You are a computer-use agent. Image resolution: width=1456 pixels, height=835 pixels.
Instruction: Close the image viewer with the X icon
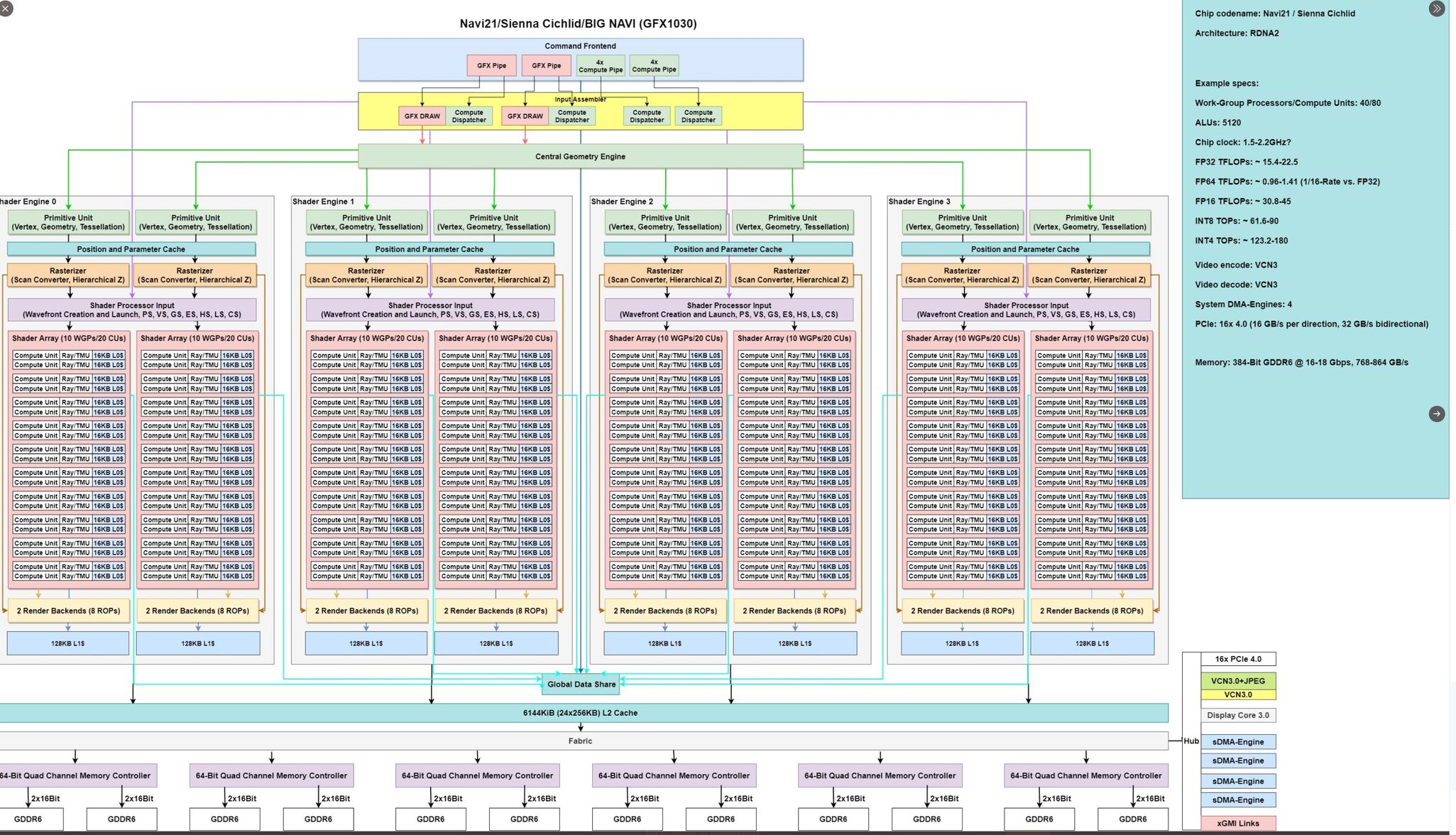(6, 9)
